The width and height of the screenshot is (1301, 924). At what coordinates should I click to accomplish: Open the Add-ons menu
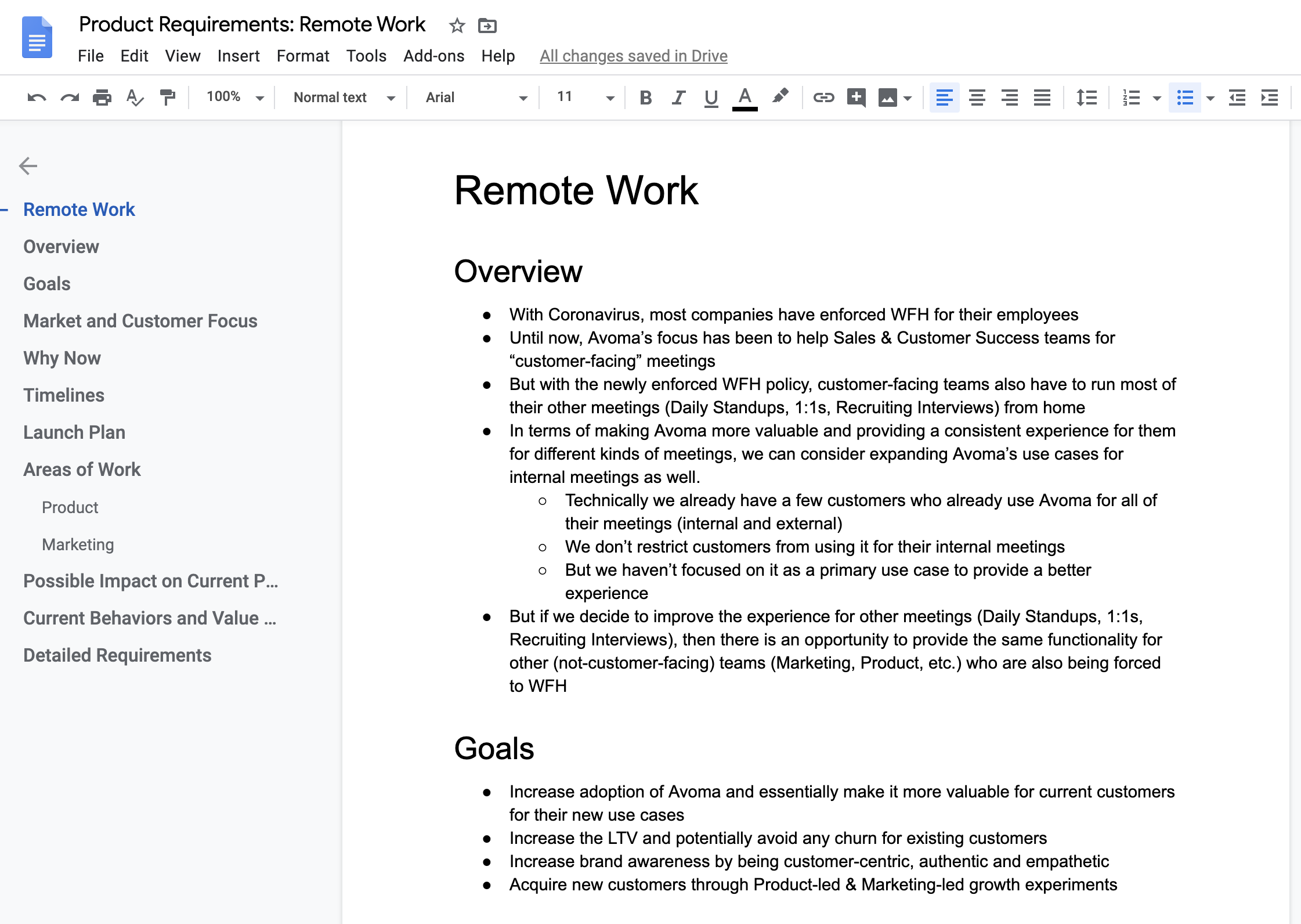tap(434, 56)
